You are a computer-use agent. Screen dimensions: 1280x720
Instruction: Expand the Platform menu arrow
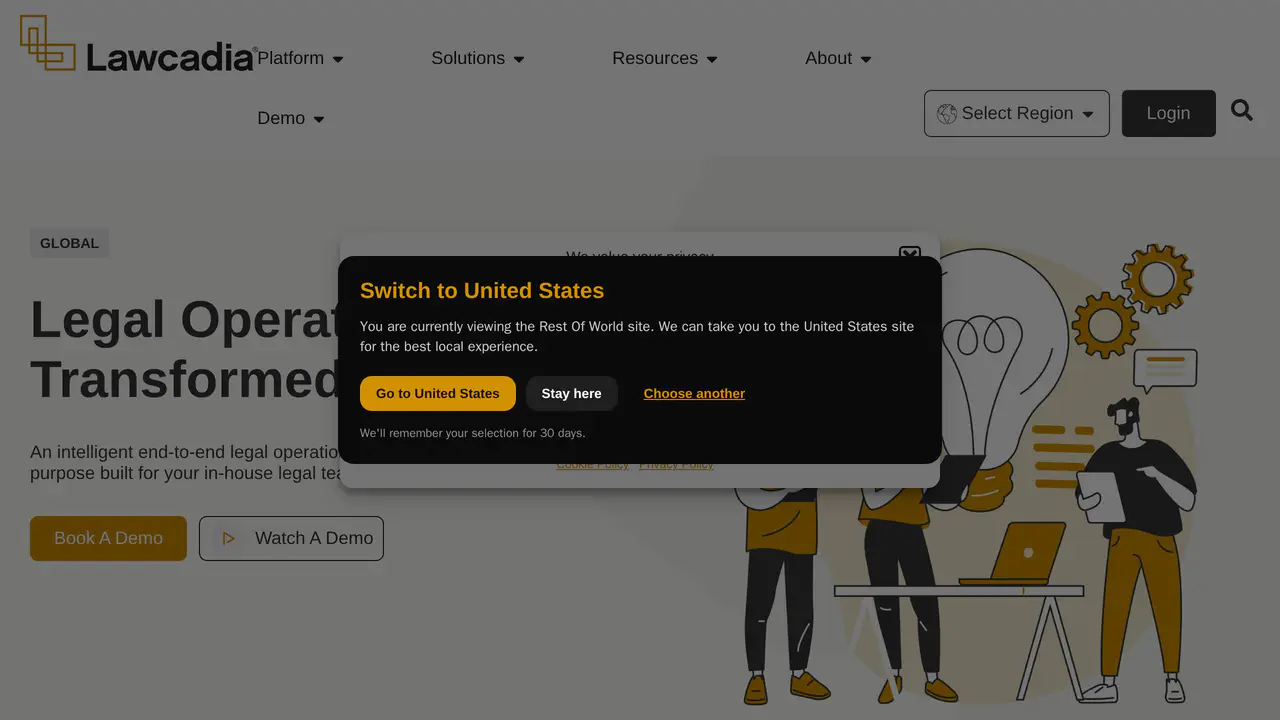(x=338, y=59)
